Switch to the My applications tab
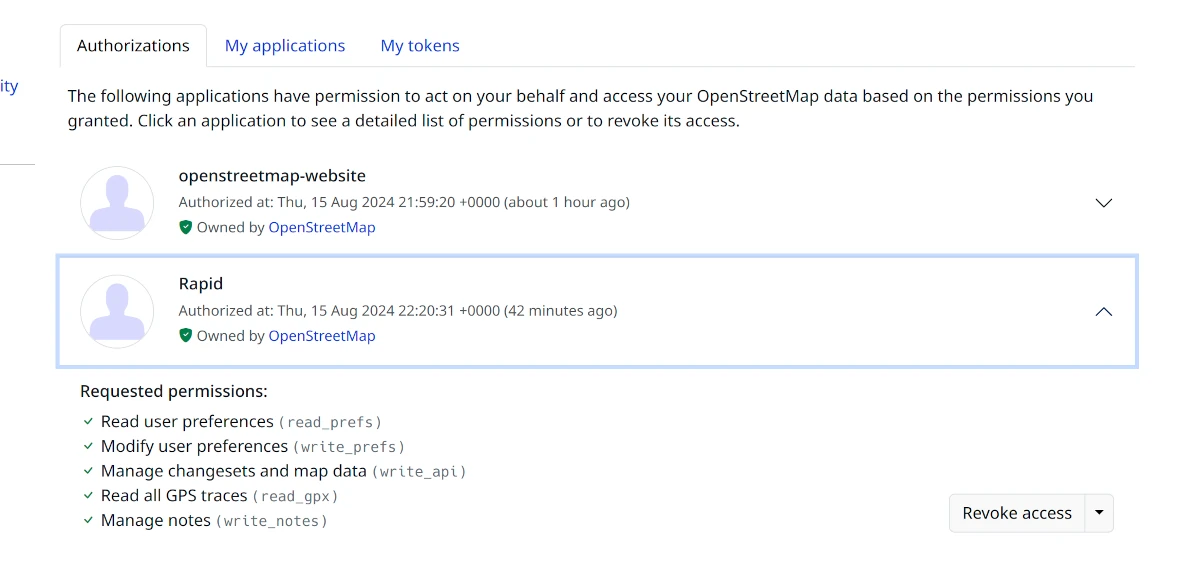 click(285, 46)
